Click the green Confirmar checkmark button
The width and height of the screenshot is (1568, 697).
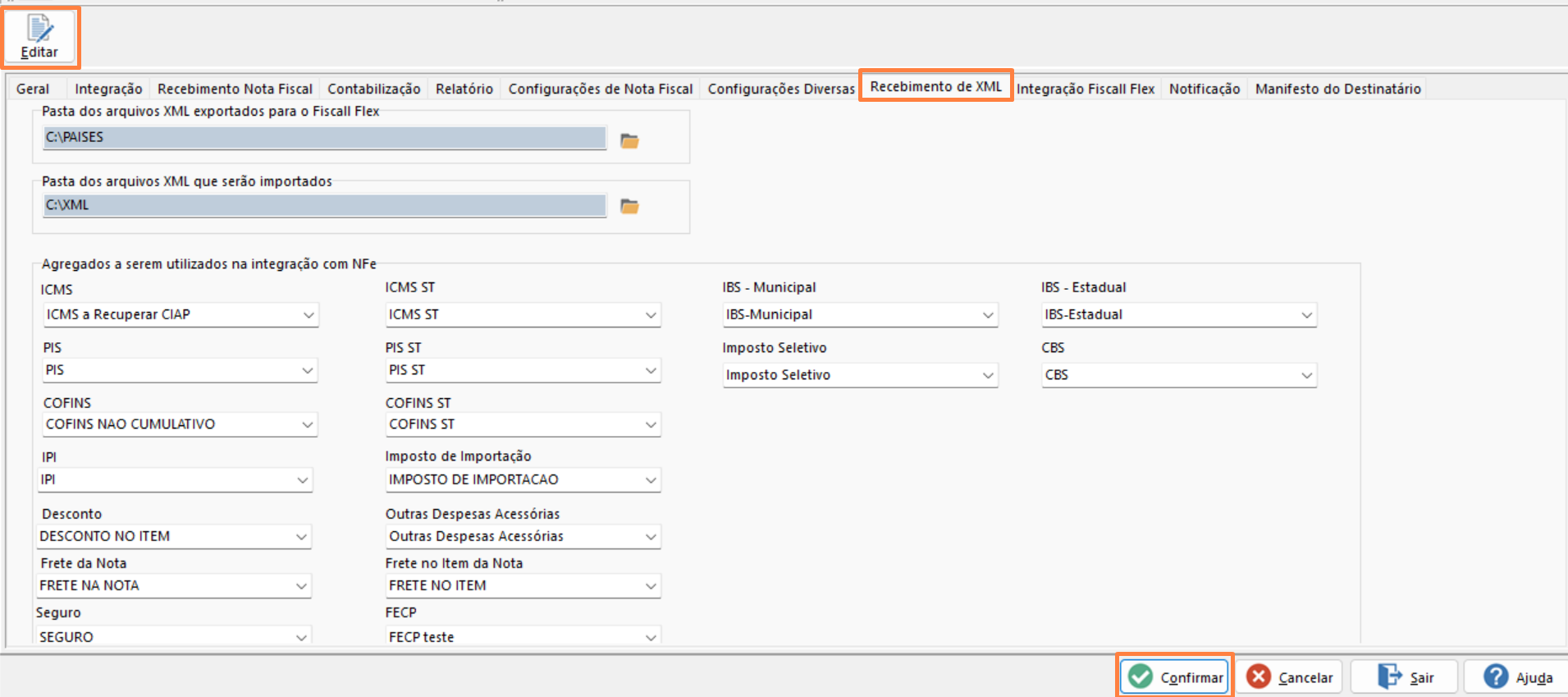coord(1174,676)
